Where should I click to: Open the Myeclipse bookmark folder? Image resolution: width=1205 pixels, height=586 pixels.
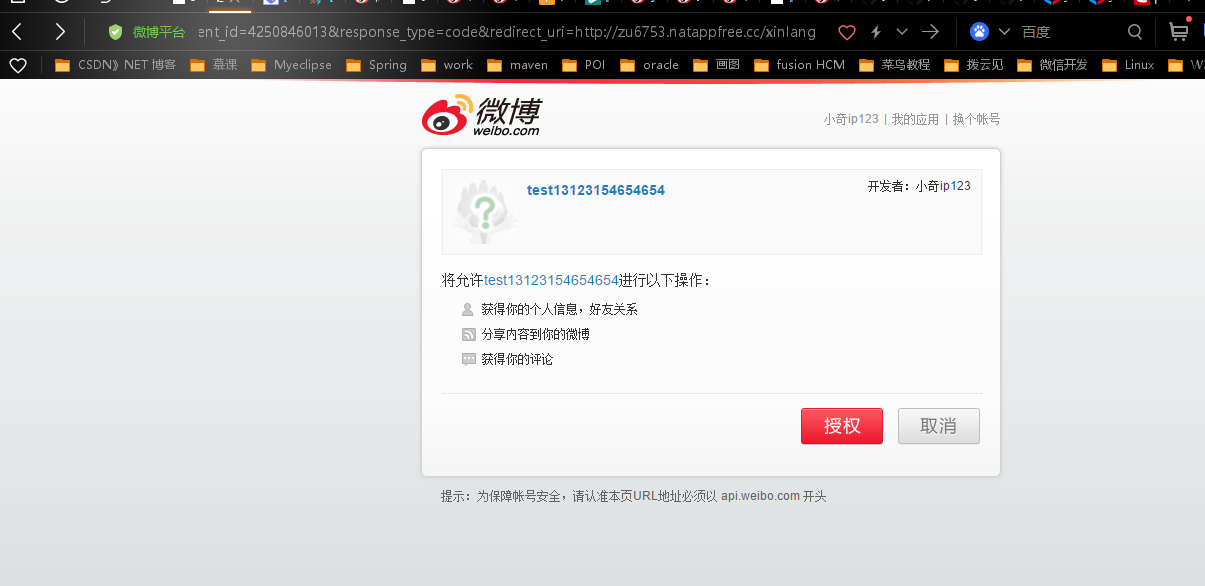click(x=291, y=65)
